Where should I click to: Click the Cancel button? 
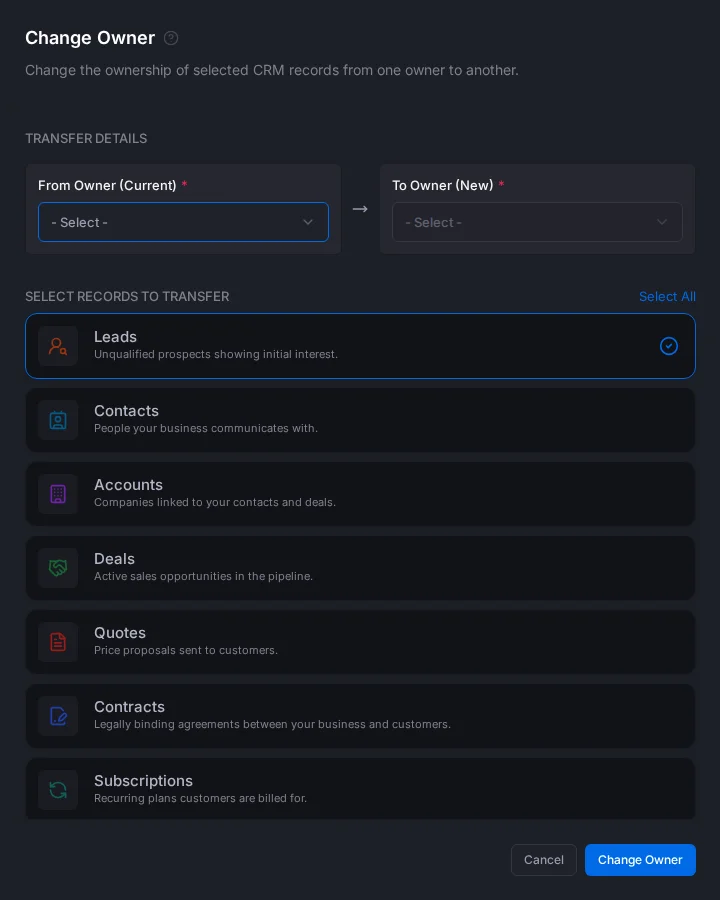544,860
